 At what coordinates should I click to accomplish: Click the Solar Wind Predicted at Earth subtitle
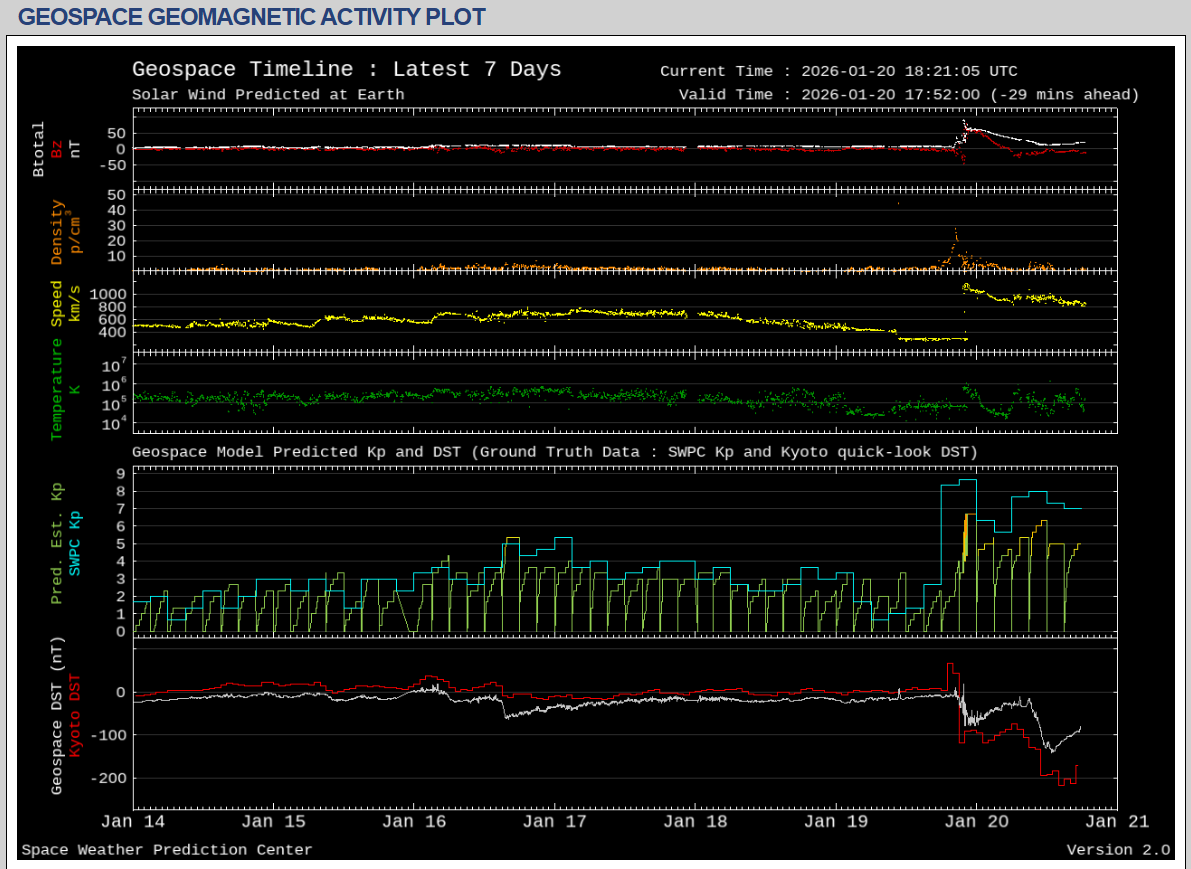click(268, 95)
